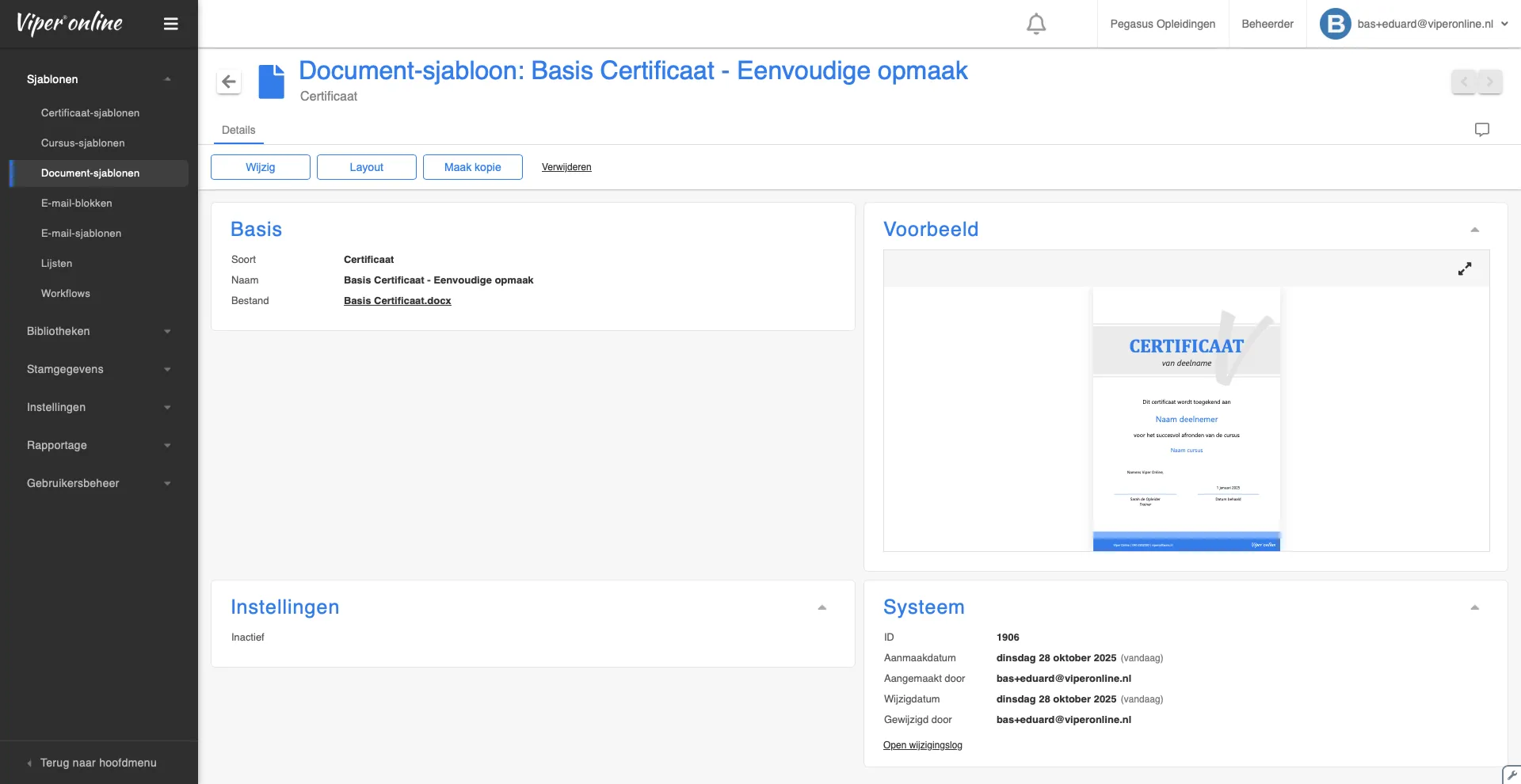Open the notifications bell
The height and width of the screenshot is (784, 1521).
point(1035,24)
